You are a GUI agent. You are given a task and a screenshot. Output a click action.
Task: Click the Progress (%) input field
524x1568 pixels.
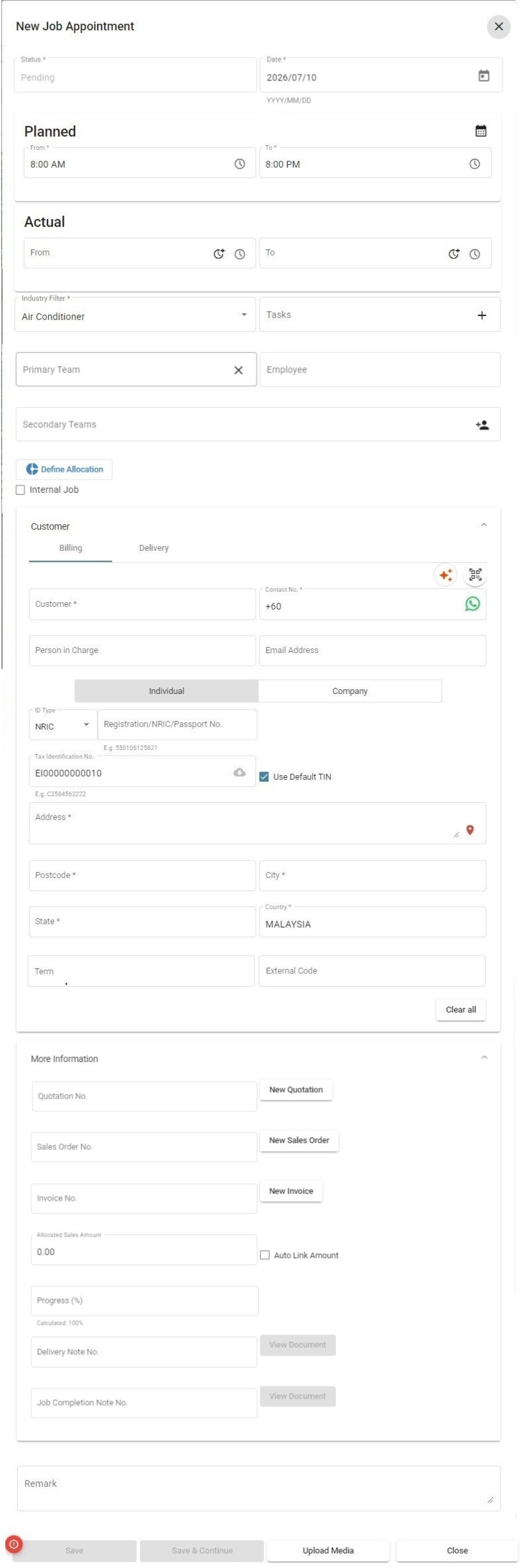tap(145, 1301)
